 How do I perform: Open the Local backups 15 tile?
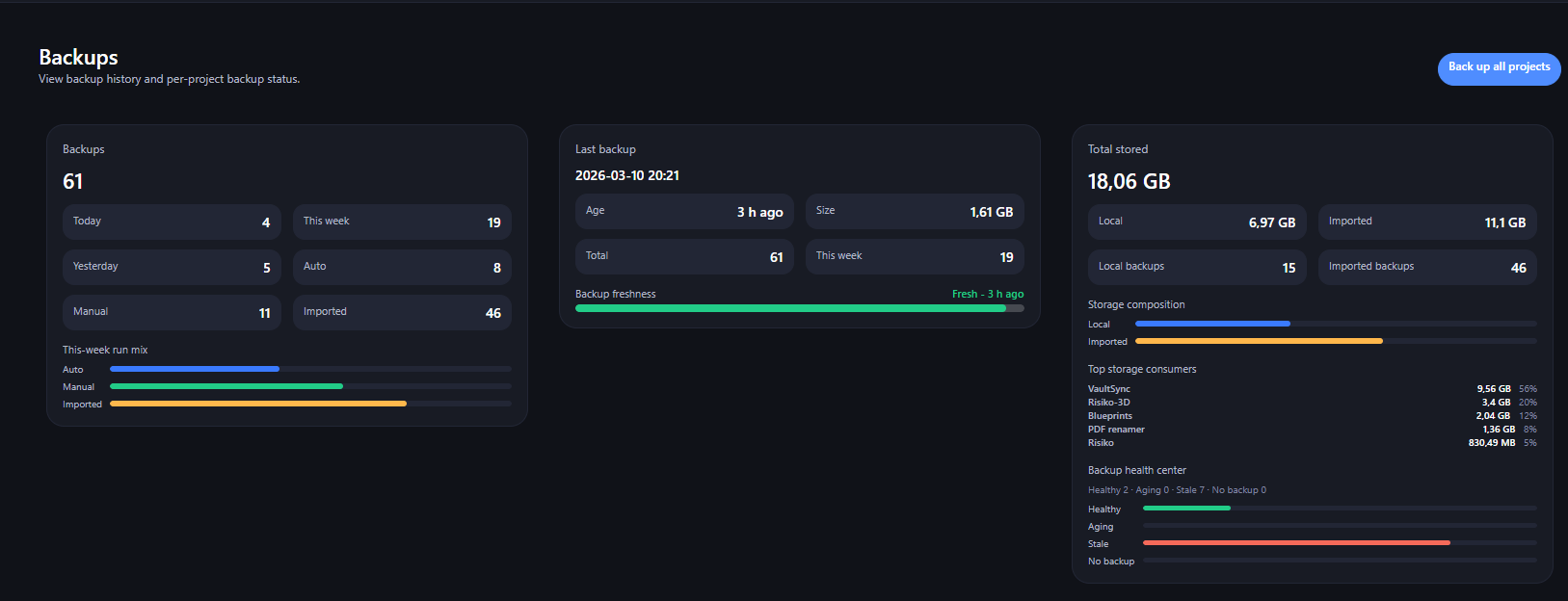1197,267
